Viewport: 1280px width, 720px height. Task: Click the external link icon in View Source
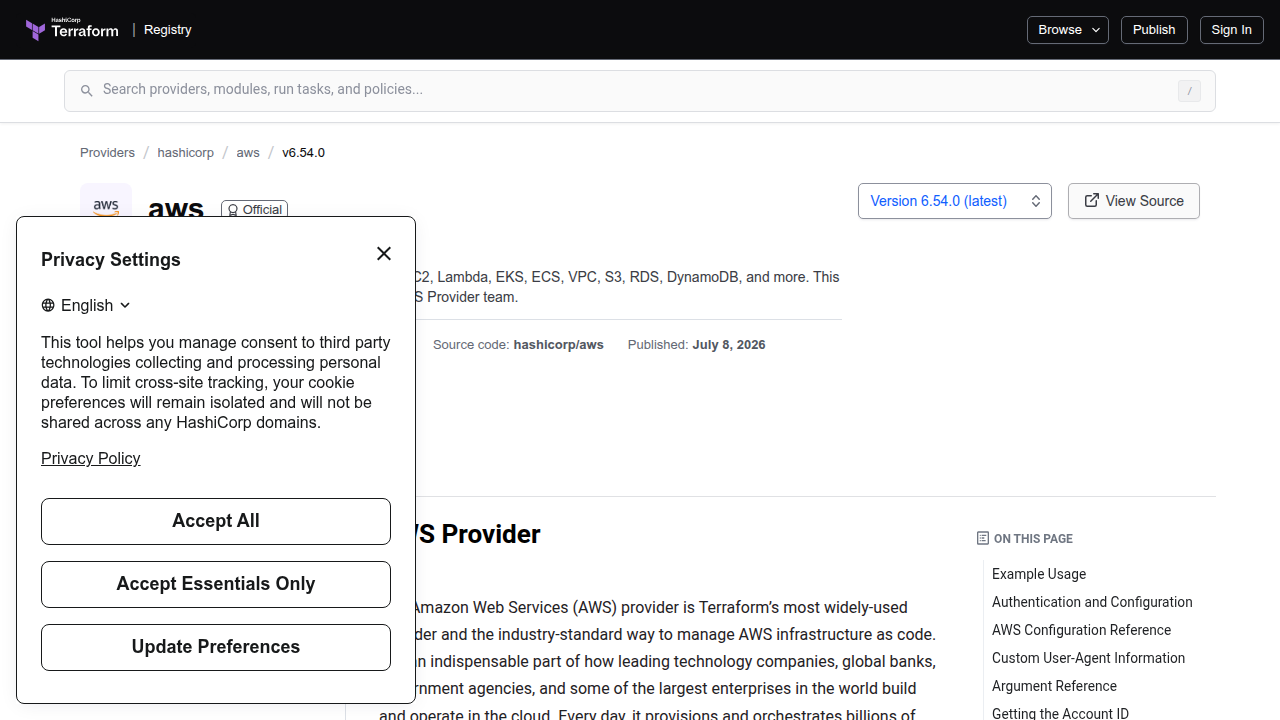click(x=1092, y=201)
